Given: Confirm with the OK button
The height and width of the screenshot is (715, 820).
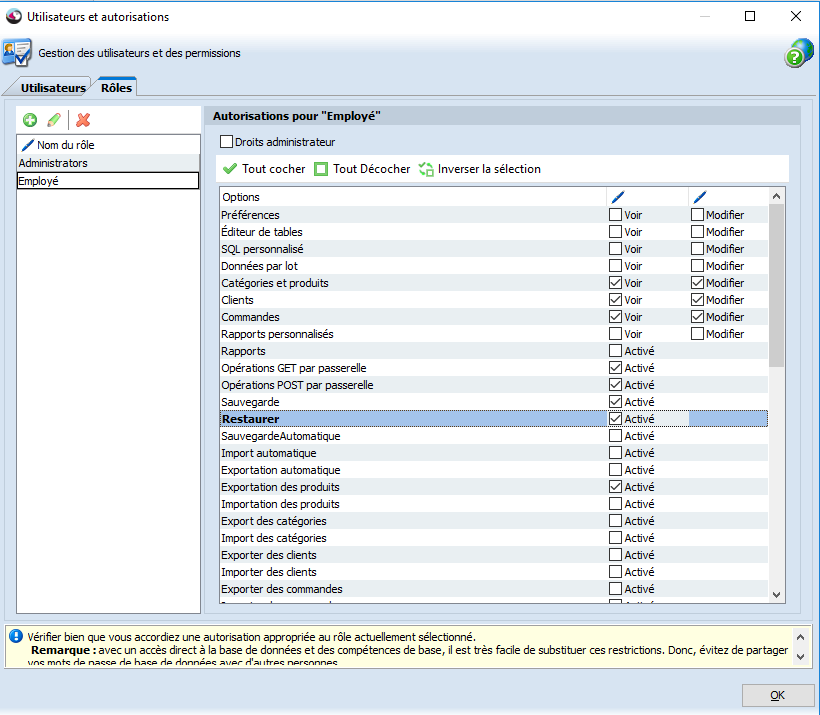Looking at the screenshot, I should [777, 695].
